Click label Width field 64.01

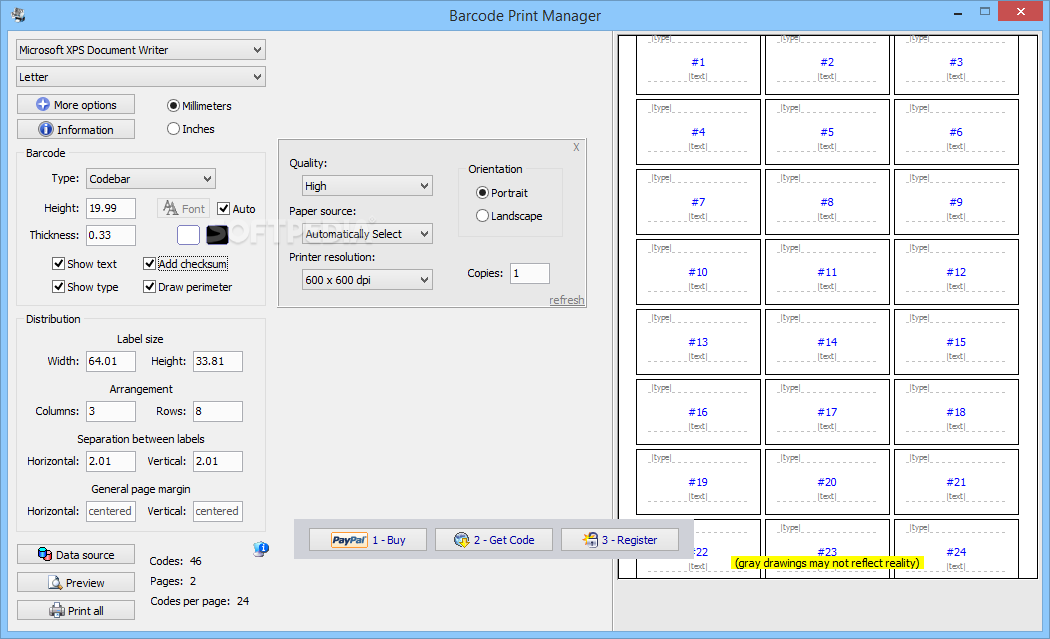pyautogui.click(x=111, y=361)
